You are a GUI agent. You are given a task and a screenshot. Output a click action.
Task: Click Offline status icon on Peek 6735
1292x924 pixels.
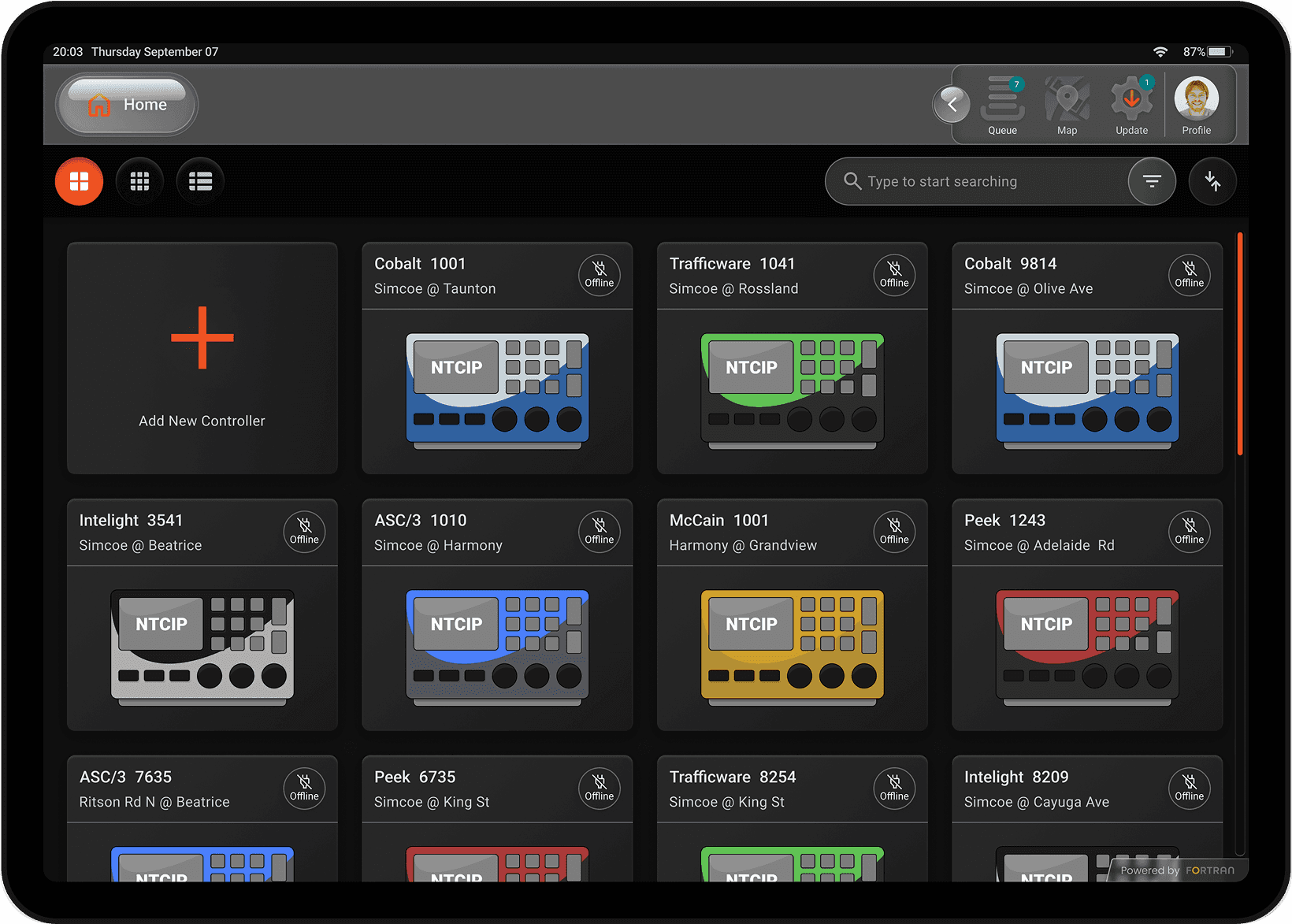[599, 789]
